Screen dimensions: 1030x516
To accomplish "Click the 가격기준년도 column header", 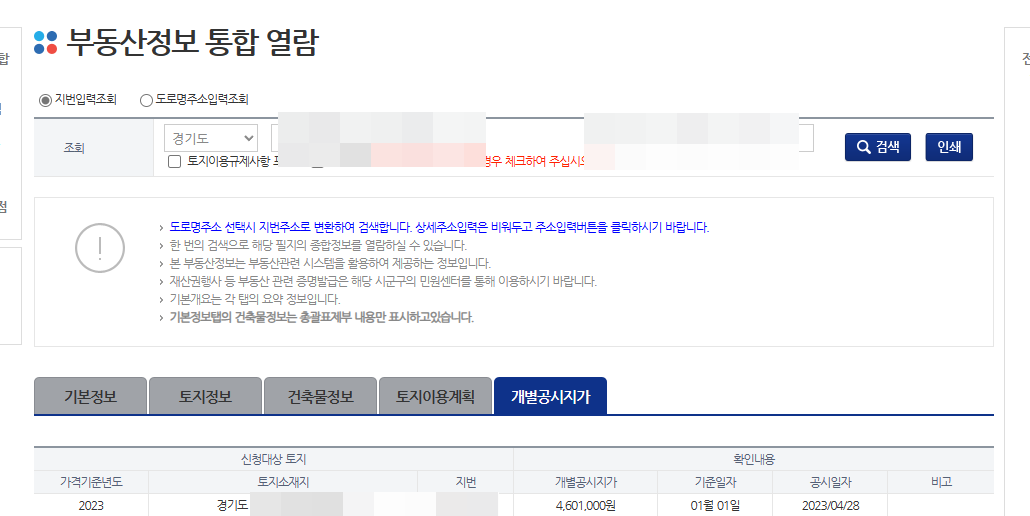I will (x=91, y=483).
